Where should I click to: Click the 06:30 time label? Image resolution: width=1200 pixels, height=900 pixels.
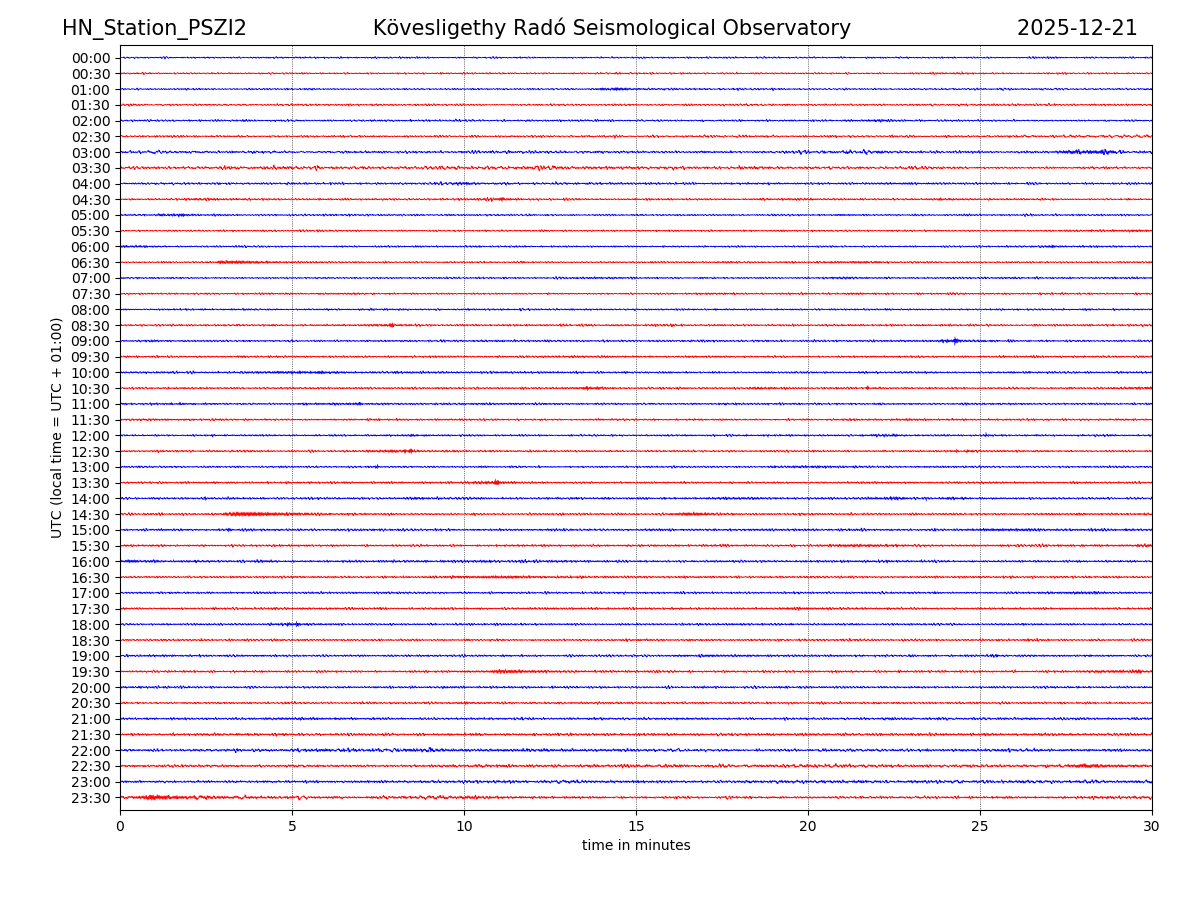point(91,263)
